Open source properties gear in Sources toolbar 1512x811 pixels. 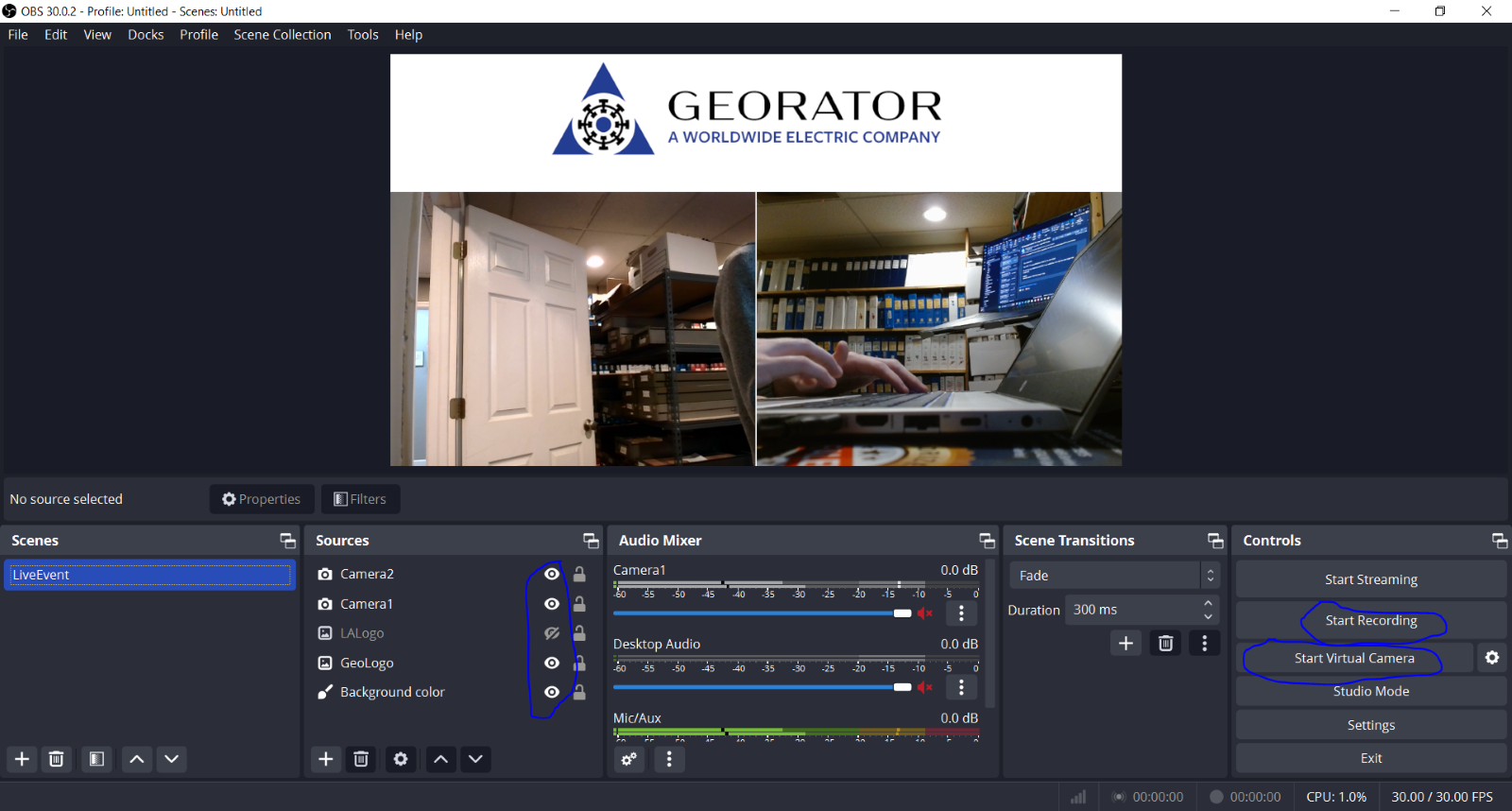pos(401,759)
